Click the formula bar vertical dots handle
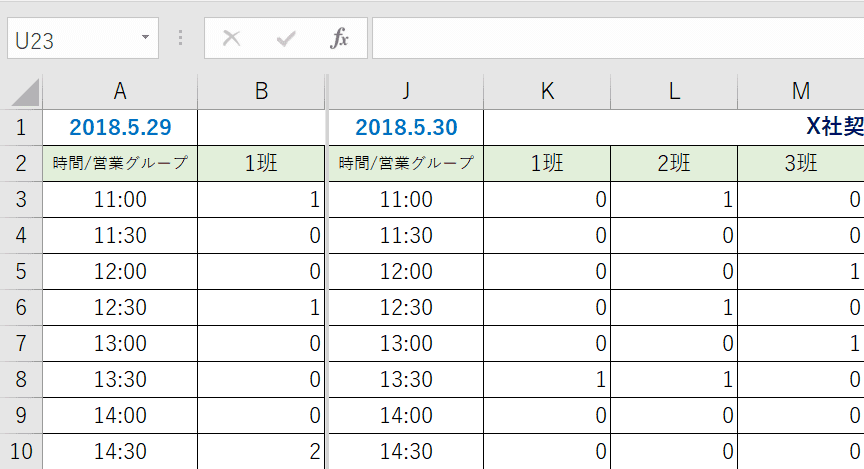864x469 pixels. (180, 38)
